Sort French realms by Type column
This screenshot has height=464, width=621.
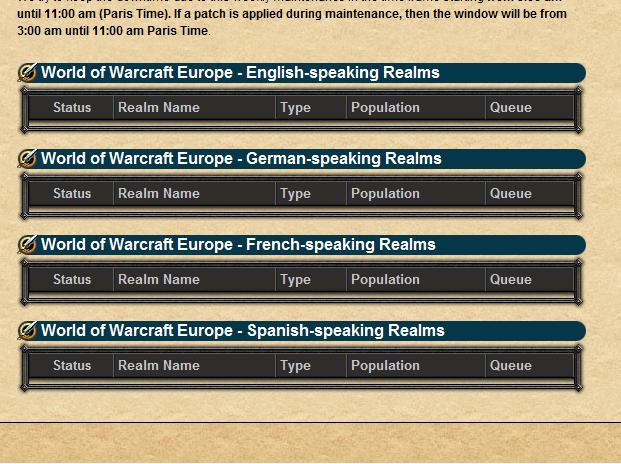click(x=295, y=280)
